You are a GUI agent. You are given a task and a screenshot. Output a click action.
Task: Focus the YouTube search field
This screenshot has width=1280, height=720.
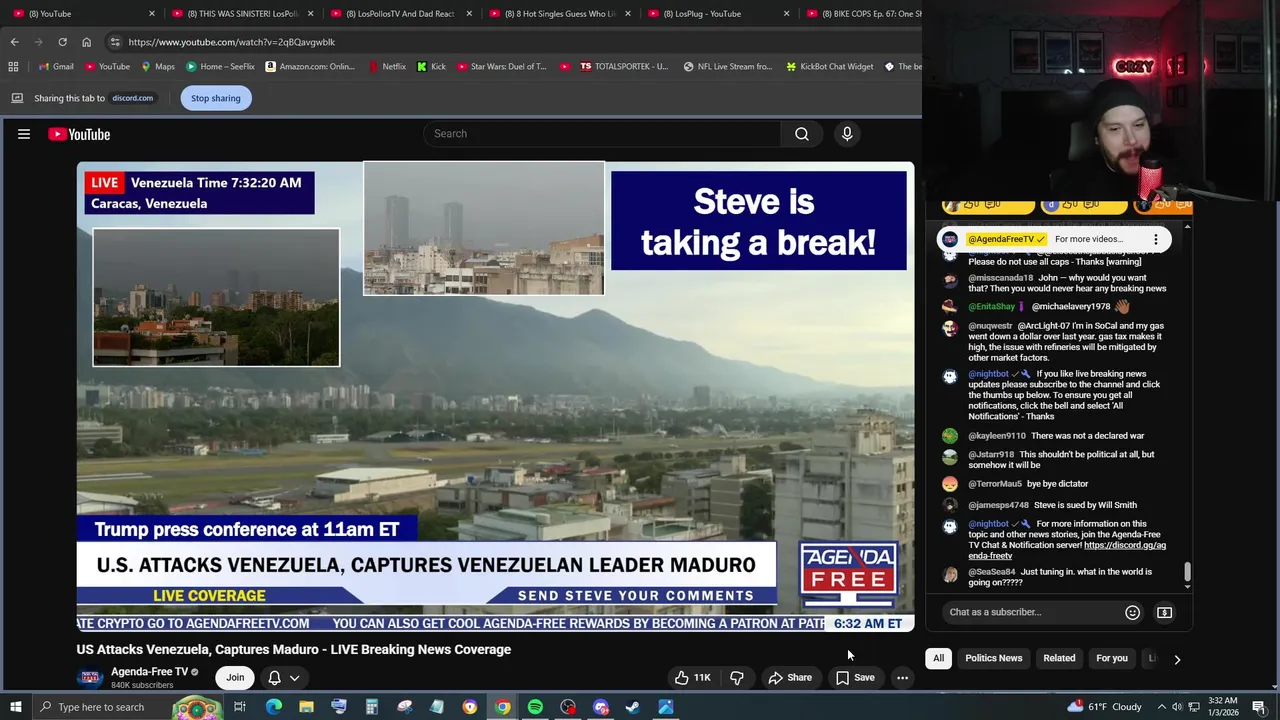(602, 134)
